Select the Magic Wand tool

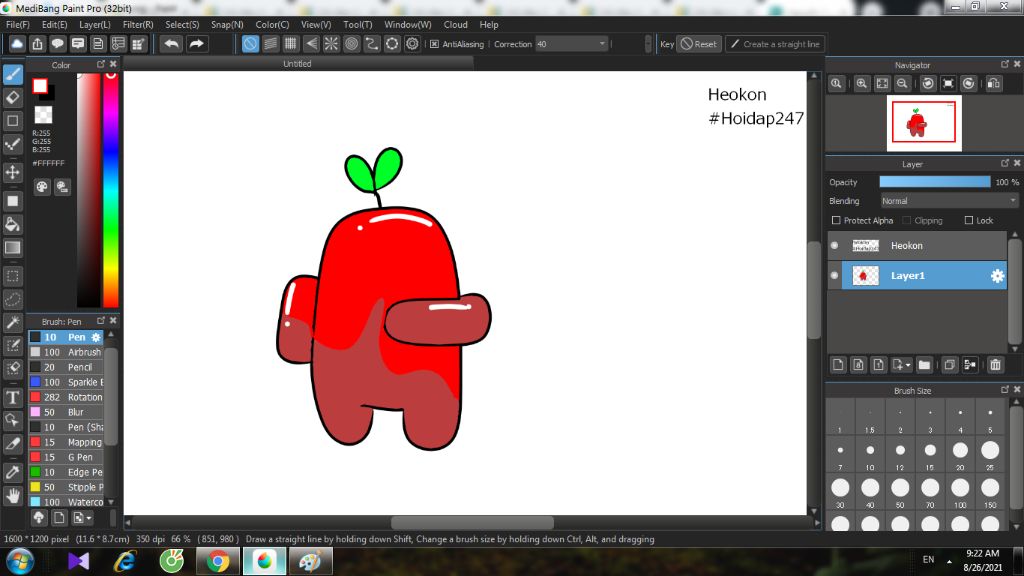coord(12,323)
